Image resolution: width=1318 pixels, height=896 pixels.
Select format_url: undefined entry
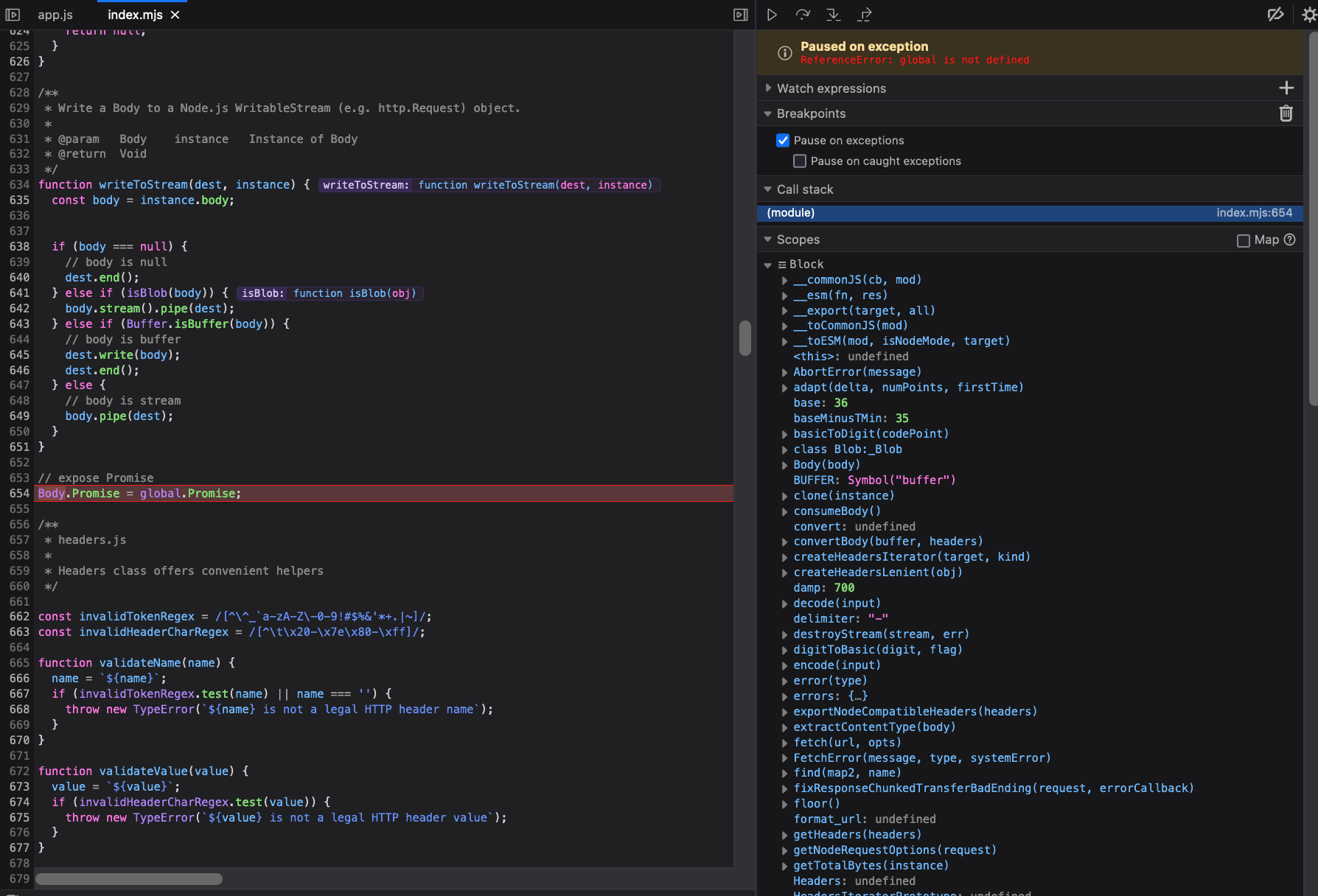pyautogui.click(x=865, y=819)
